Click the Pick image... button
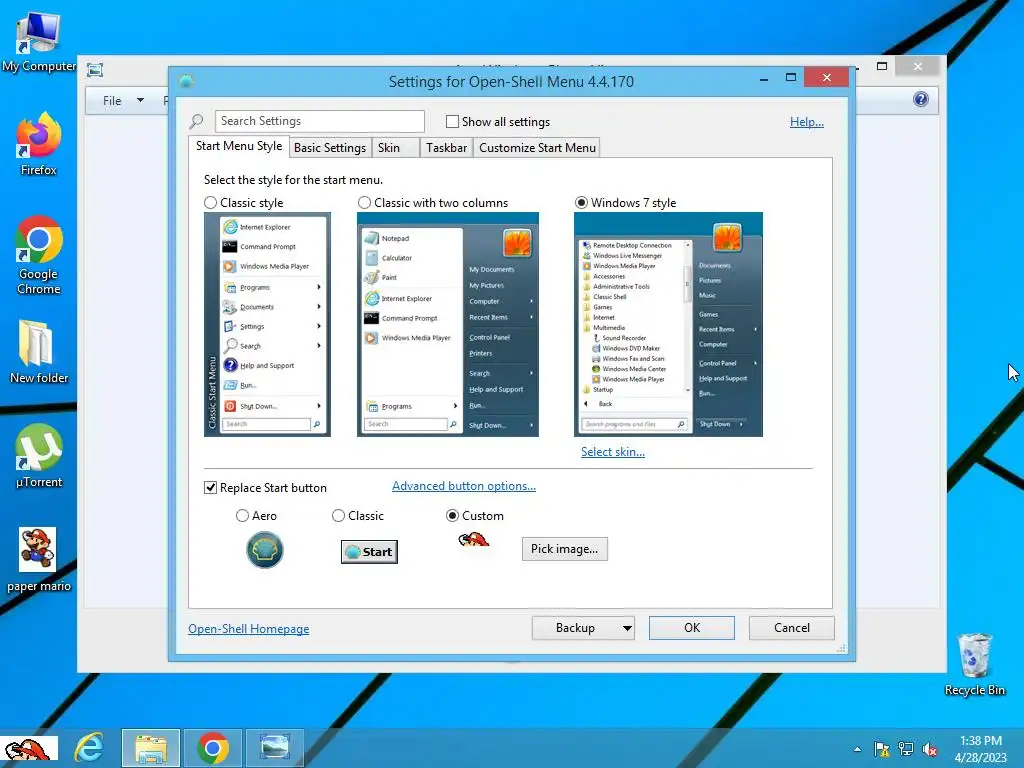 click(564, 549)
